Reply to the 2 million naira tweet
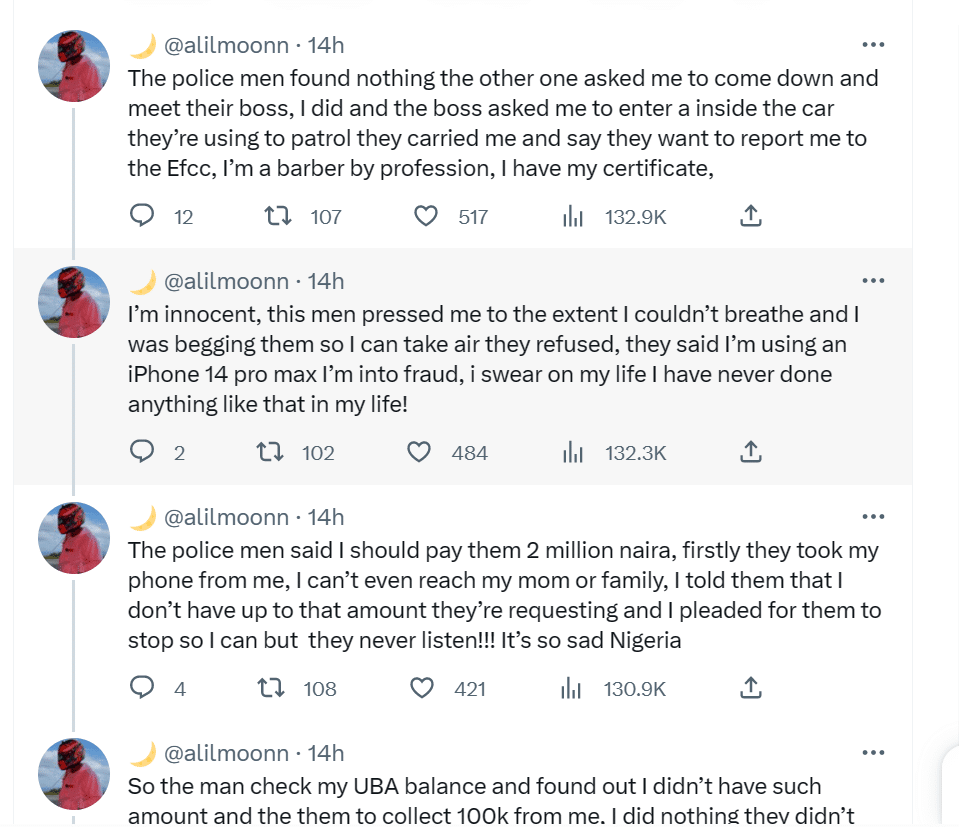 143,688
